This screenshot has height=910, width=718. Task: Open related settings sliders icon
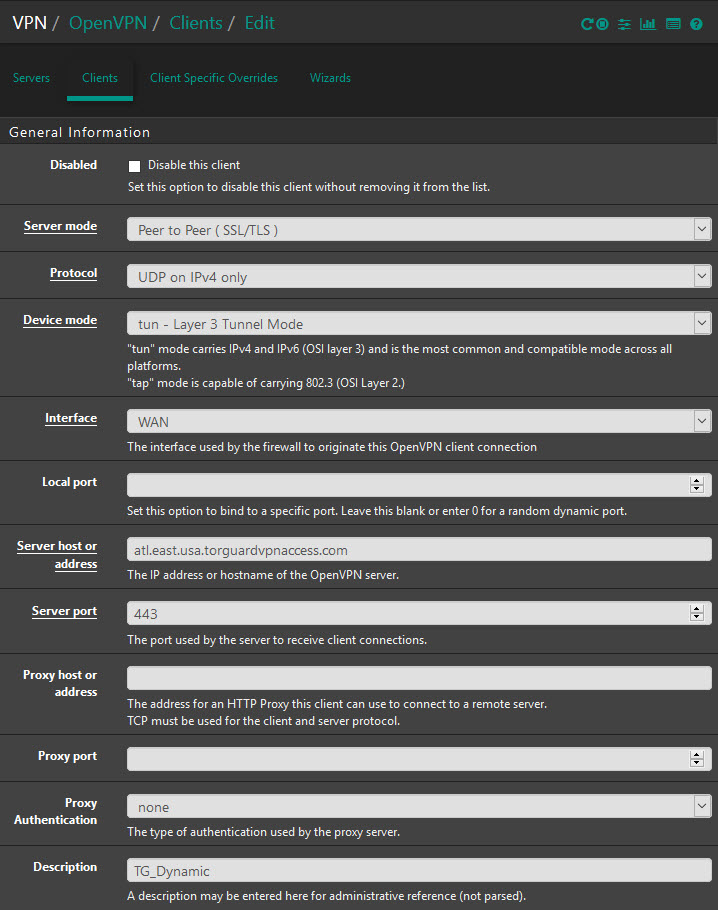click(624, 24)
